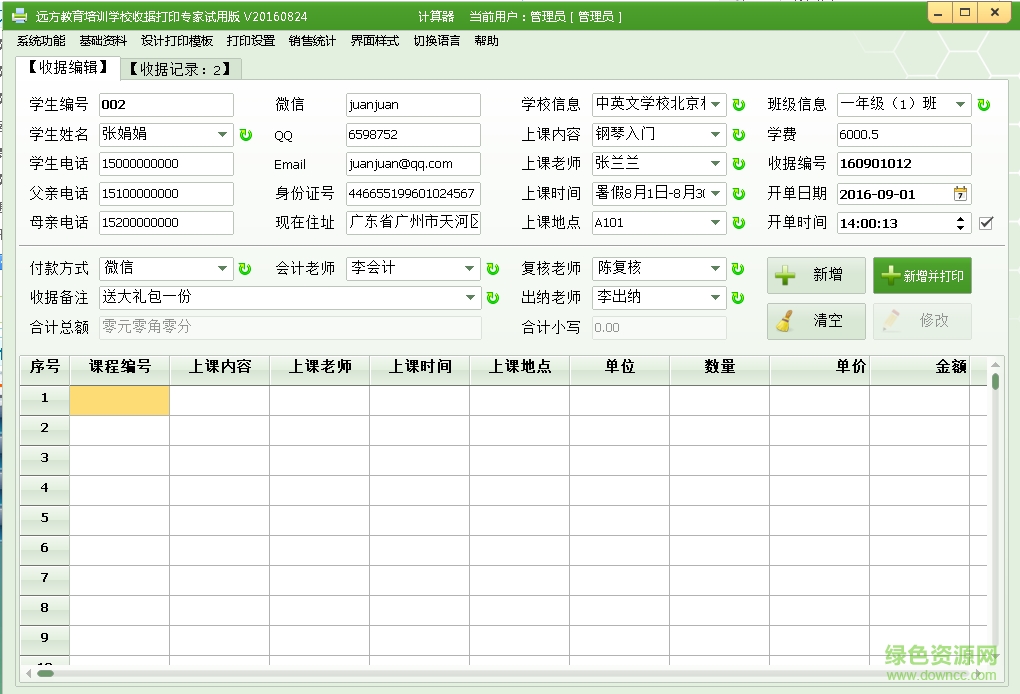Click the refresh icon next to 学校信息
This screenshot has width=1020, height=694.
(x=738, y=104)
